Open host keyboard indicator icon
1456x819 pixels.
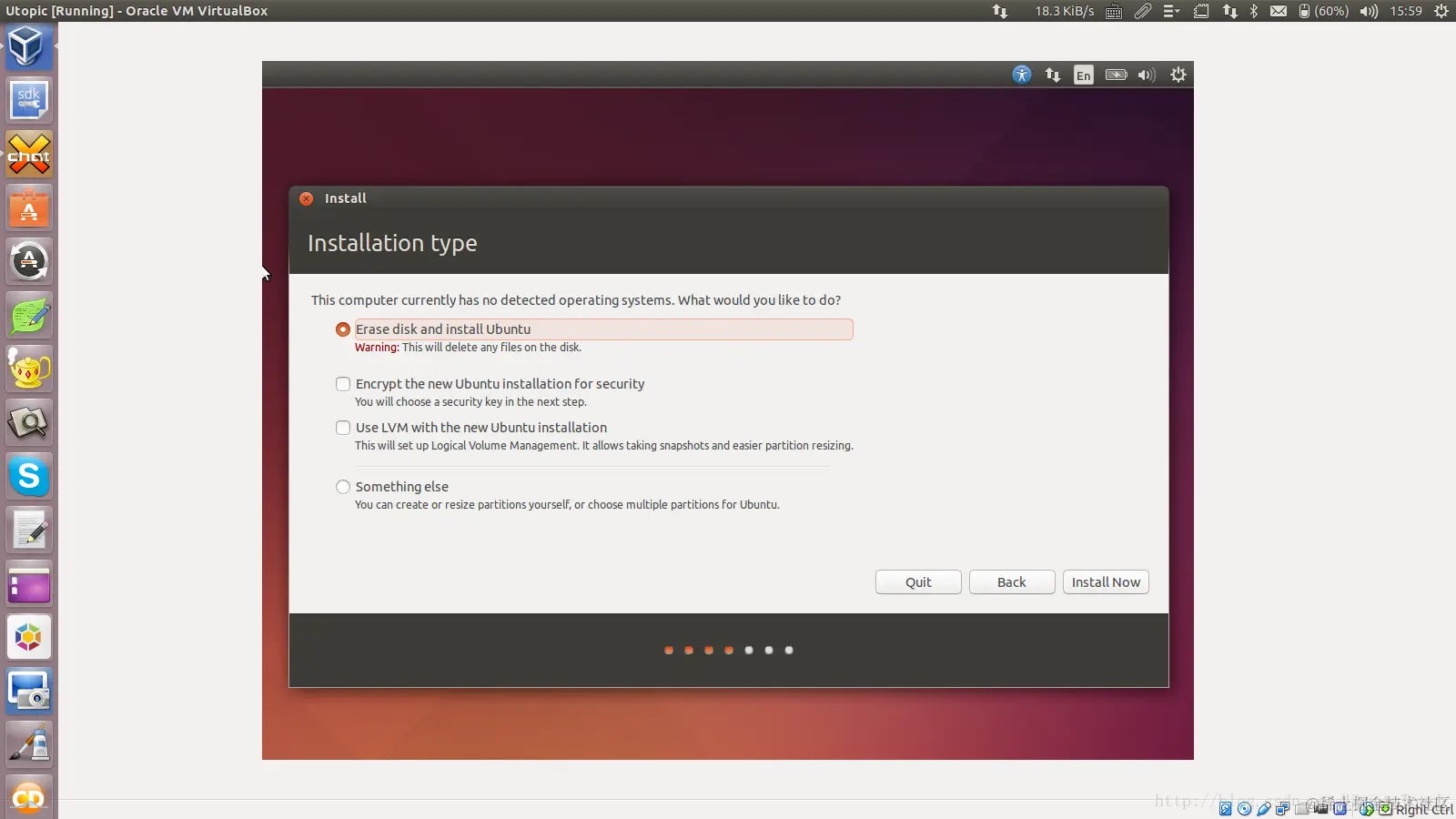coord(1114,11)
